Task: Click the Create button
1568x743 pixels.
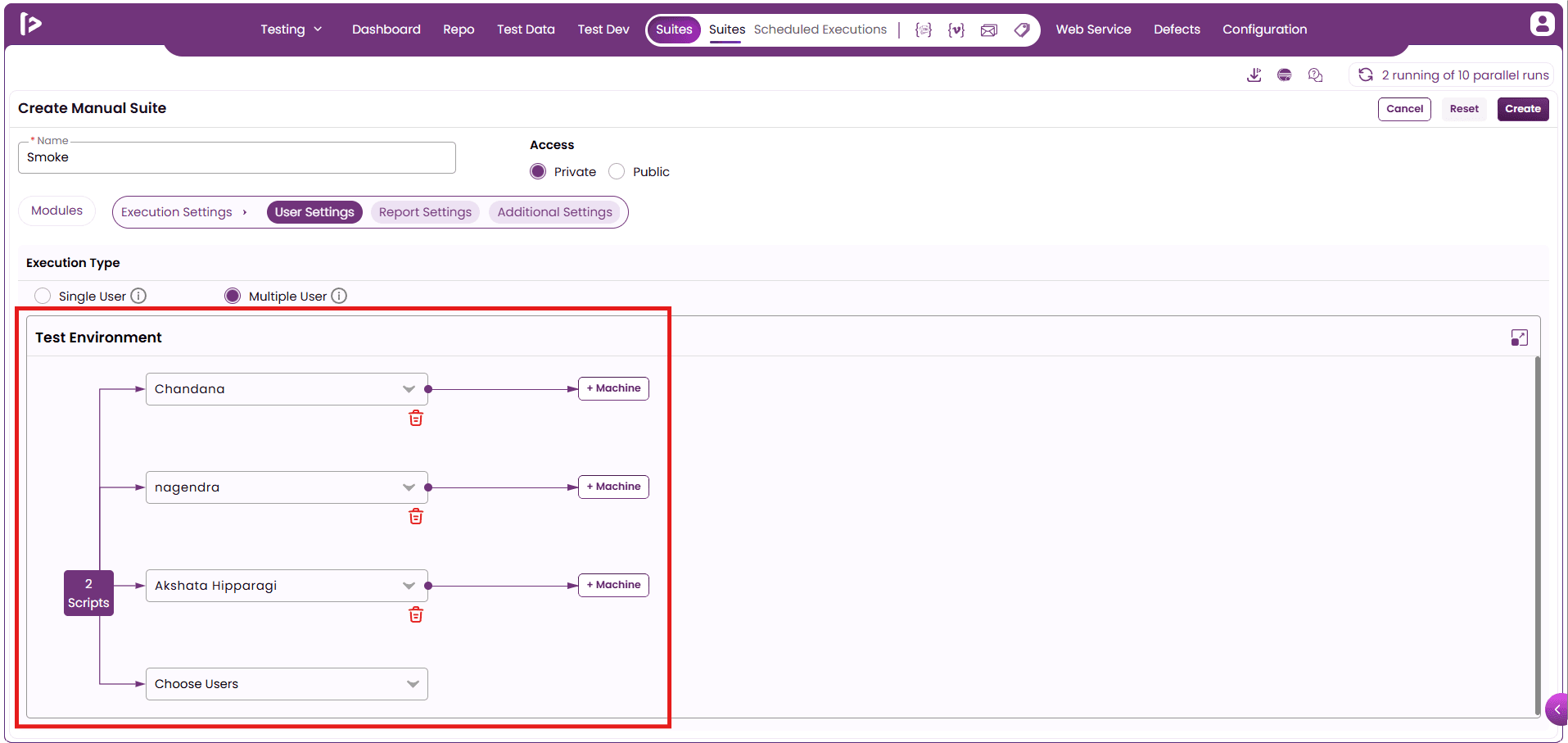Action: 1522,109
